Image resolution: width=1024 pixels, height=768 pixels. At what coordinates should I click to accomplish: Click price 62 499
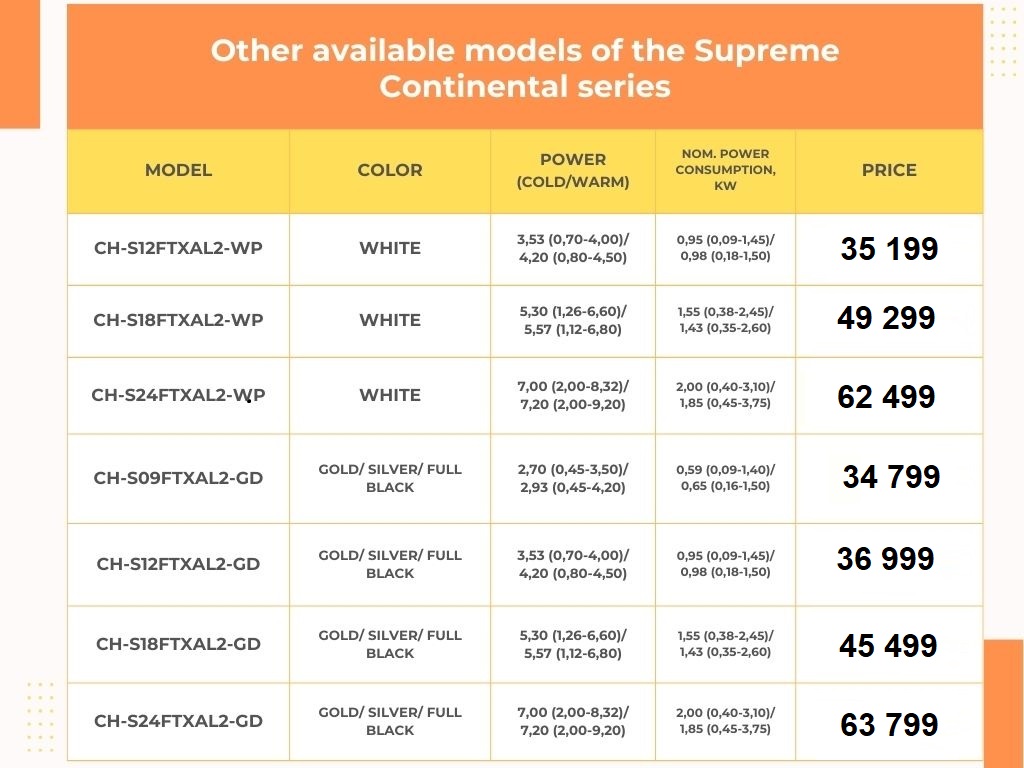coord(886,397)
